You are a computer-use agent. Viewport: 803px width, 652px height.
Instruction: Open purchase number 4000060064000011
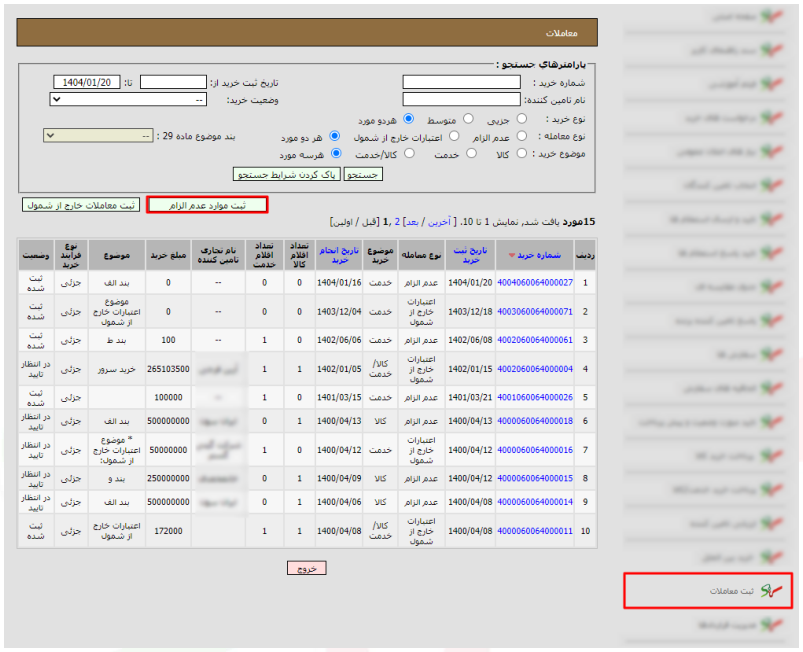pos(535,531)
